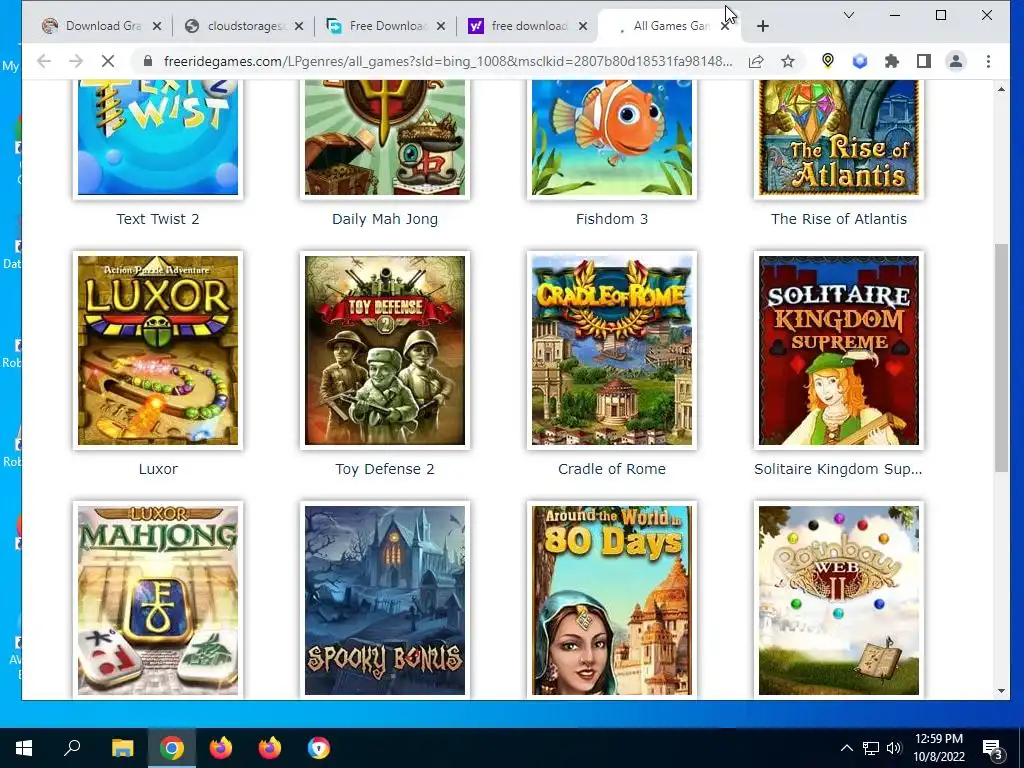Show hidden system tray icons
Screen dimensions: 1024x768
[846, 748]
